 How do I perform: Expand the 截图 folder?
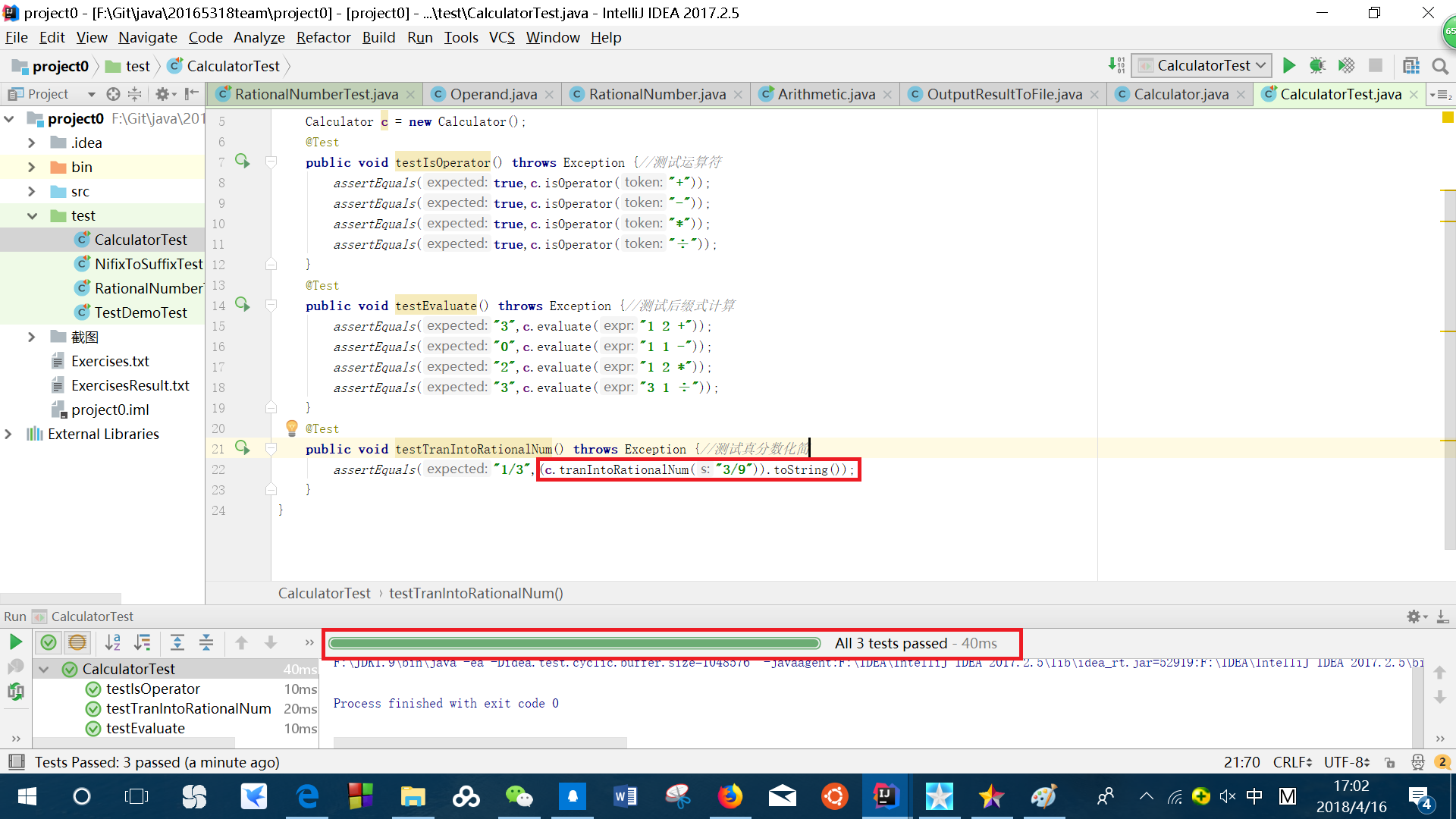31,337
